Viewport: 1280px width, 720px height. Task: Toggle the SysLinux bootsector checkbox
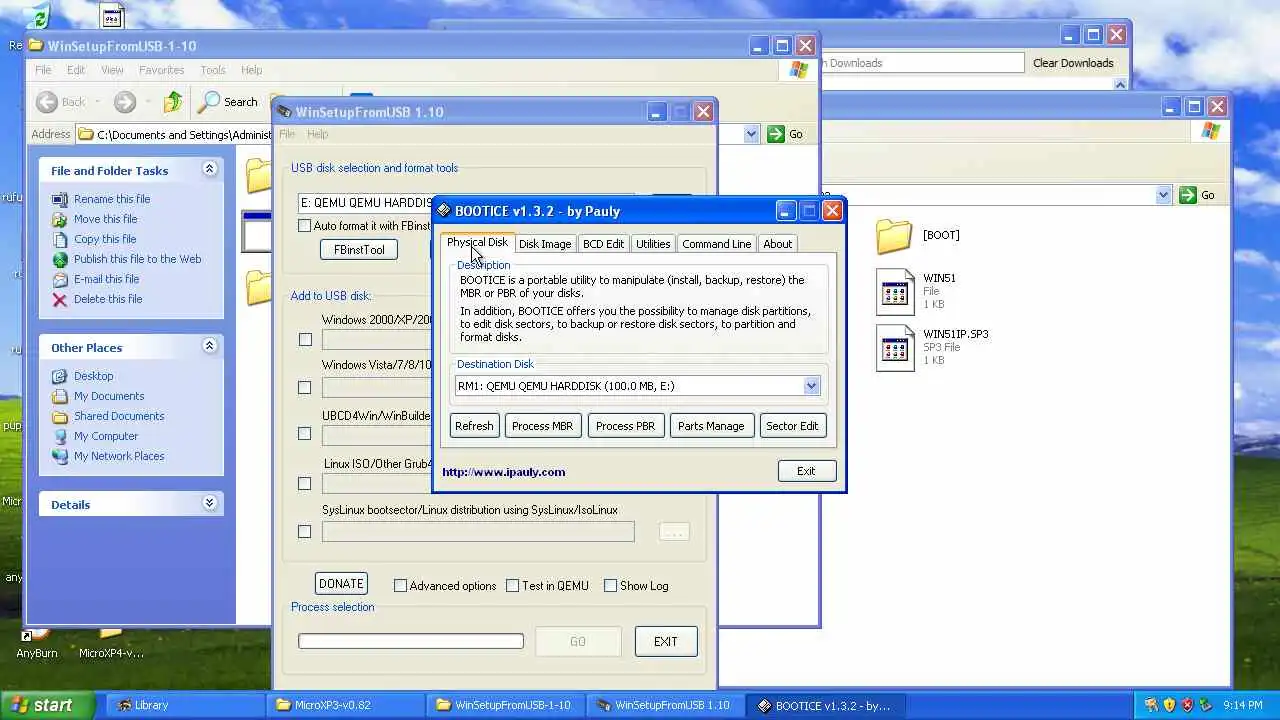[305, 532]
